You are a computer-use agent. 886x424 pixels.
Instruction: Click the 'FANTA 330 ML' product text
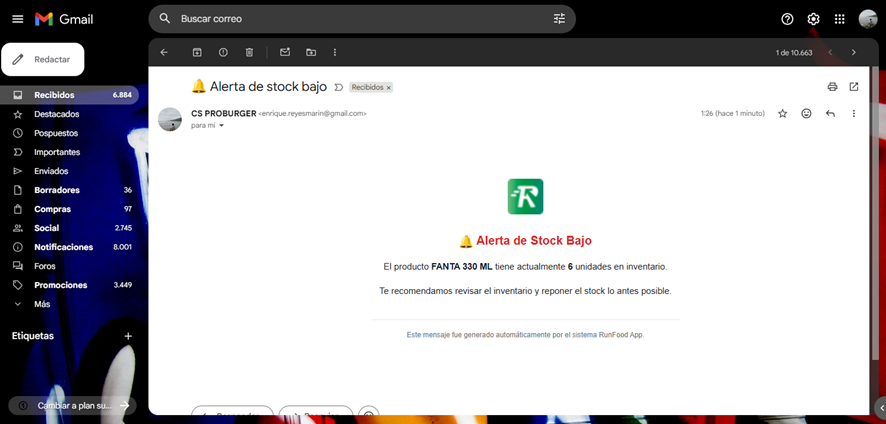pyautogui.click(x=462, y=266)
